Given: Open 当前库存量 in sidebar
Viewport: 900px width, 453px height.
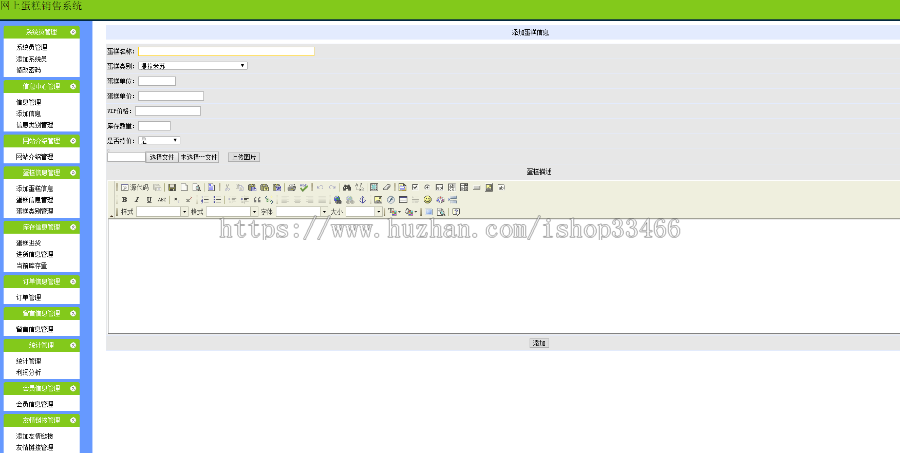Looking at the screenshot, I should (x=31, y=266).
